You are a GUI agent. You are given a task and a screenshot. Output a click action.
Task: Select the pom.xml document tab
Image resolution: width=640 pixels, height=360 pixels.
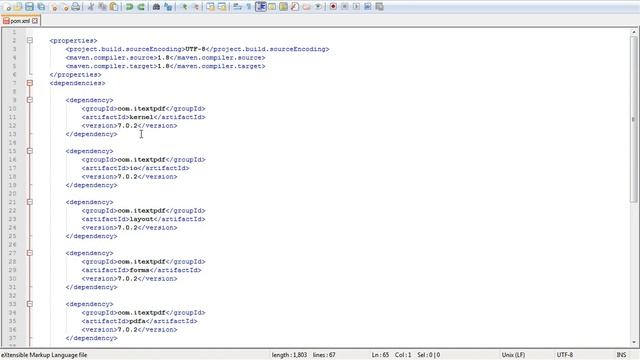(x=20, y=20)
